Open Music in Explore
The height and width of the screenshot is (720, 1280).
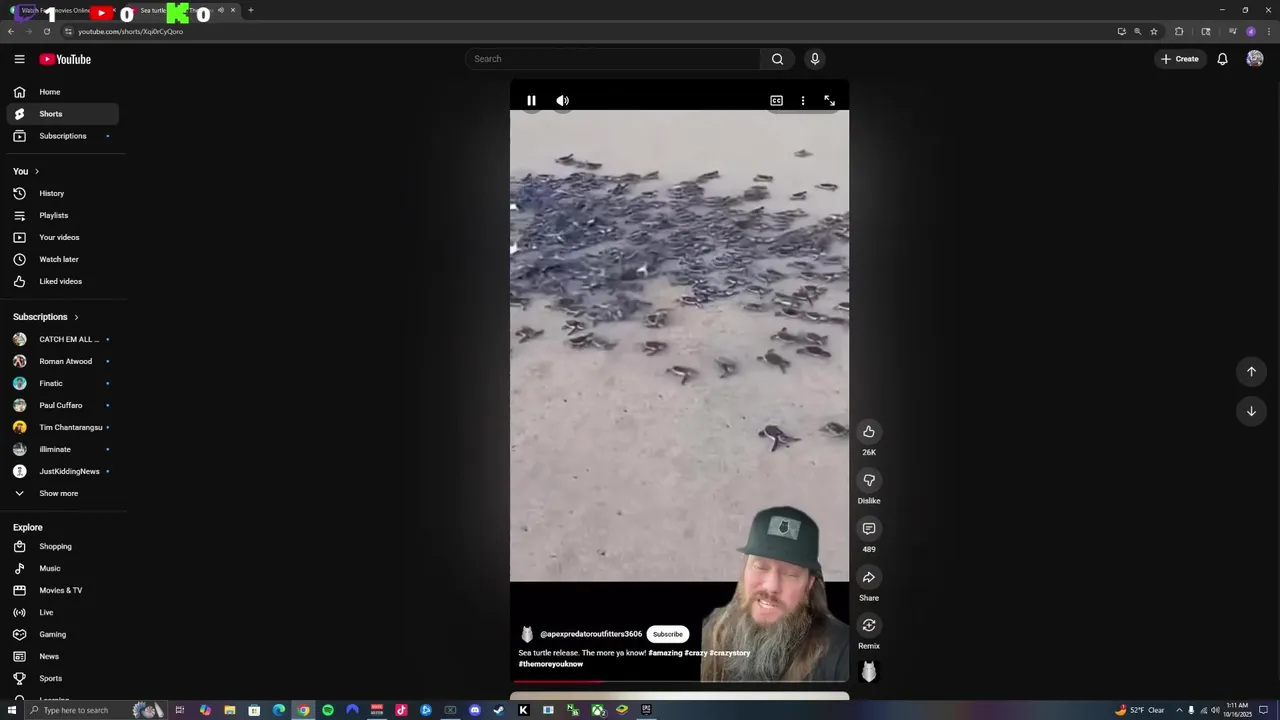click(x=63, y=568)
